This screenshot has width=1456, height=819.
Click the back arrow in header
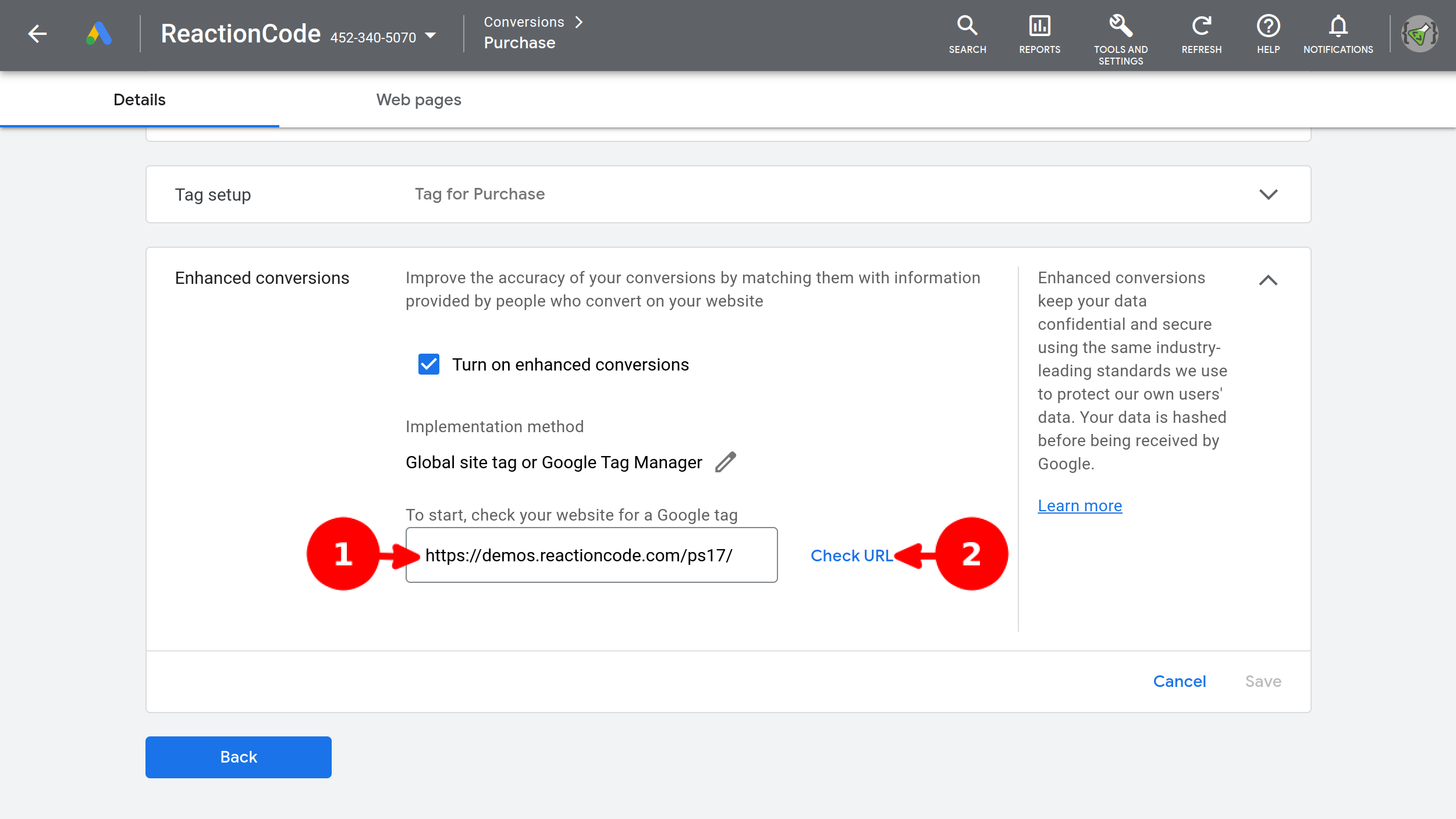tap(37, 34)
